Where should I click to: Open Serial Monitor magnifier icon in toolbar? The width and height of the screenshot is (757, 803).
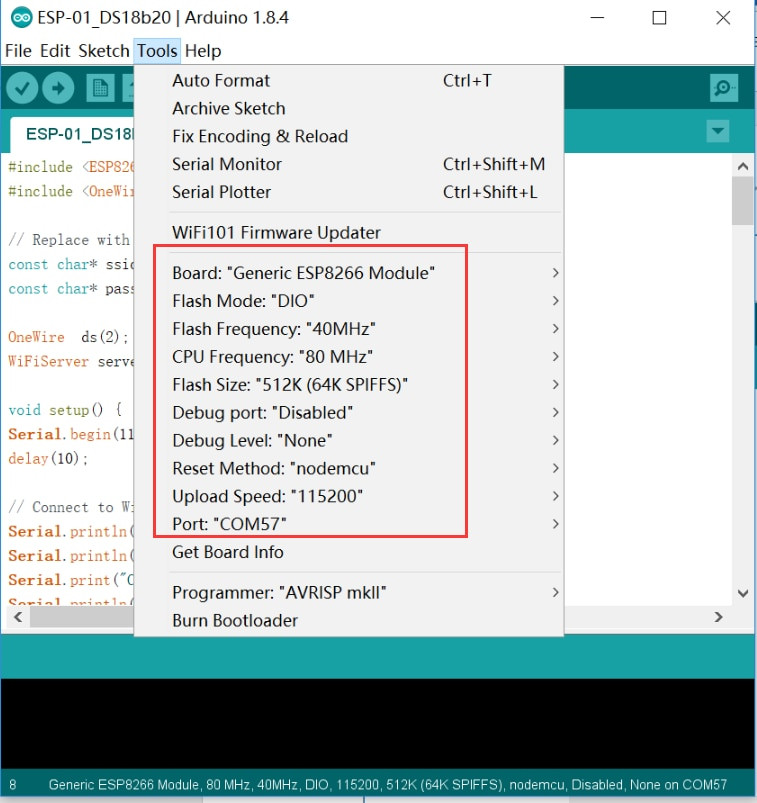[x=724, y=88]
